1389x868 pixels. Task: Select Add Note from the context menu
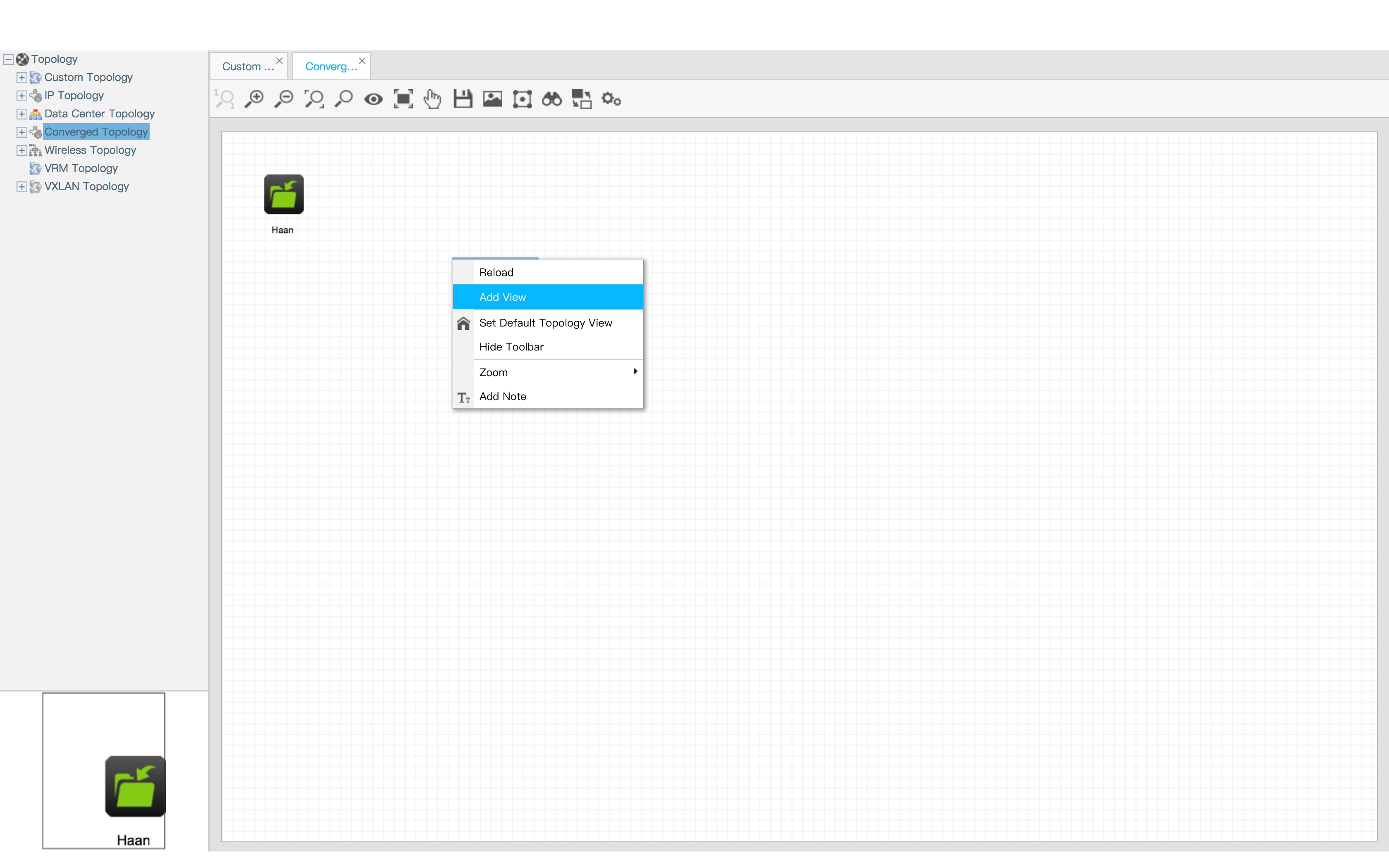[x=502, y=396]
